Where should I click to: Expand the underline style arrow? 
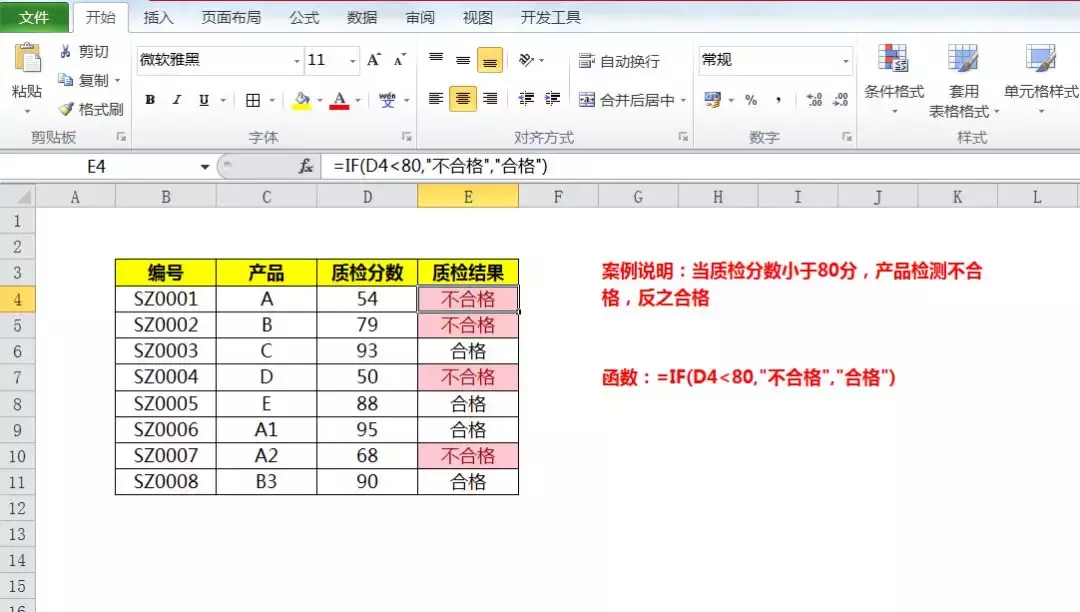[223, 101]
